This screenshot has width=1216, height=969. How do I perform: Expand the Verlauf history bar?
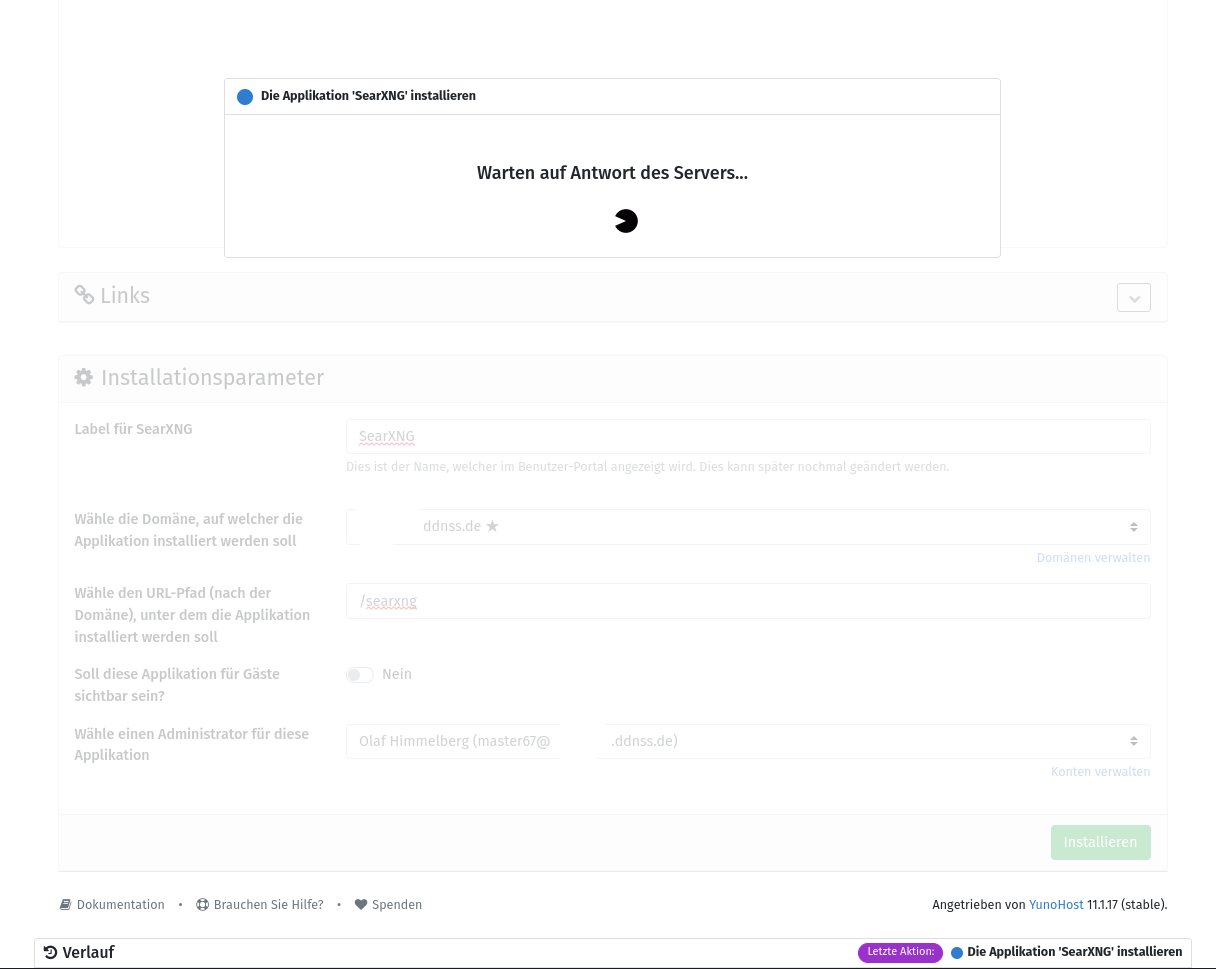[x=612, y=953]
